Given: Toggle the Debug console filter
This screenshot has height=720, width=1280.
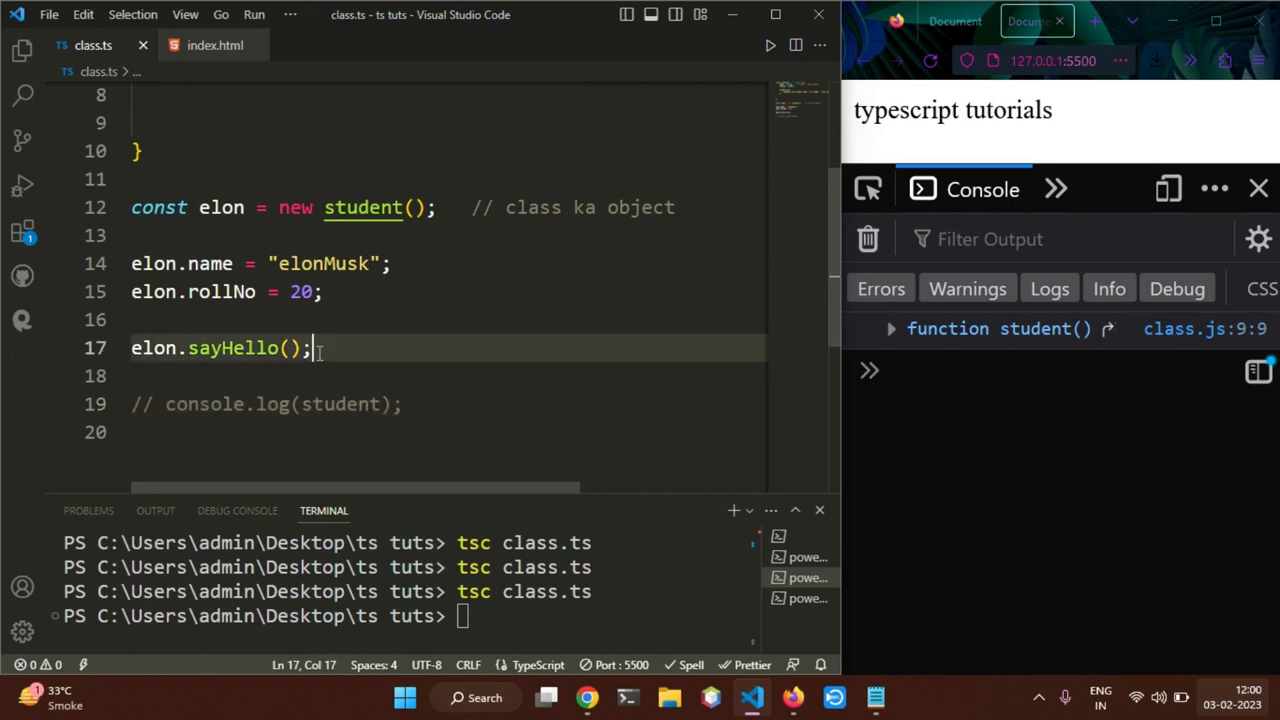Looking at the screenshot, I should [1177, 289].
